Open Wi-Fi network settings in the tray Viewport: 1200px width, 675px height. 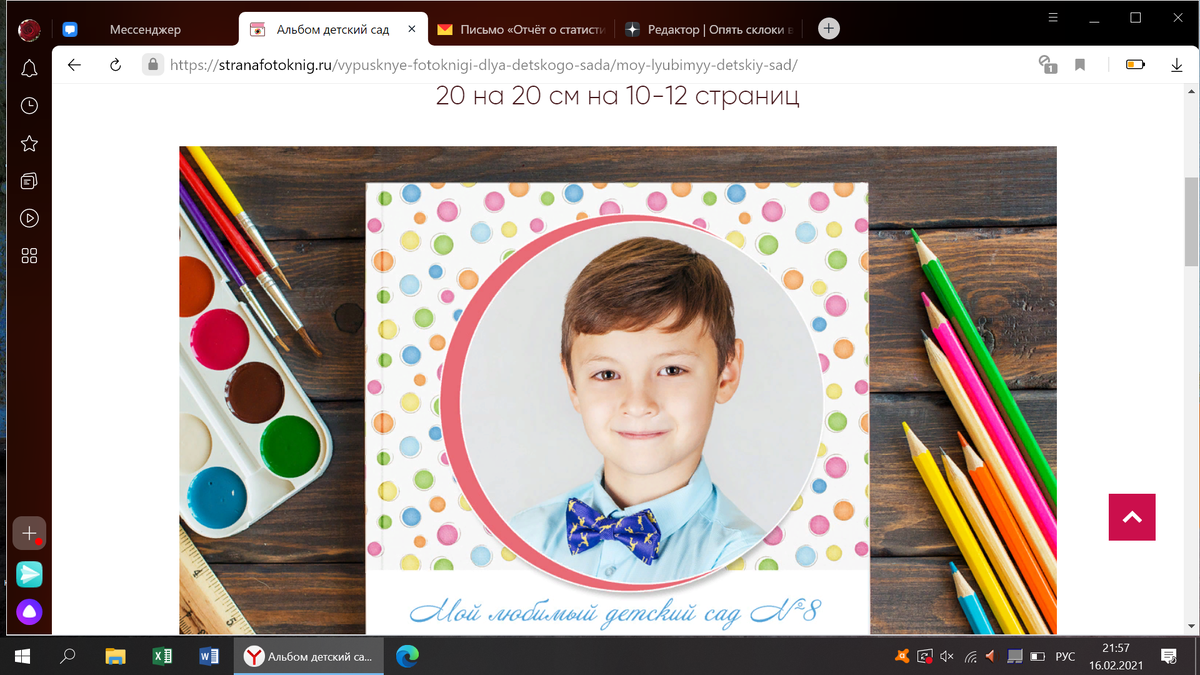970,656
